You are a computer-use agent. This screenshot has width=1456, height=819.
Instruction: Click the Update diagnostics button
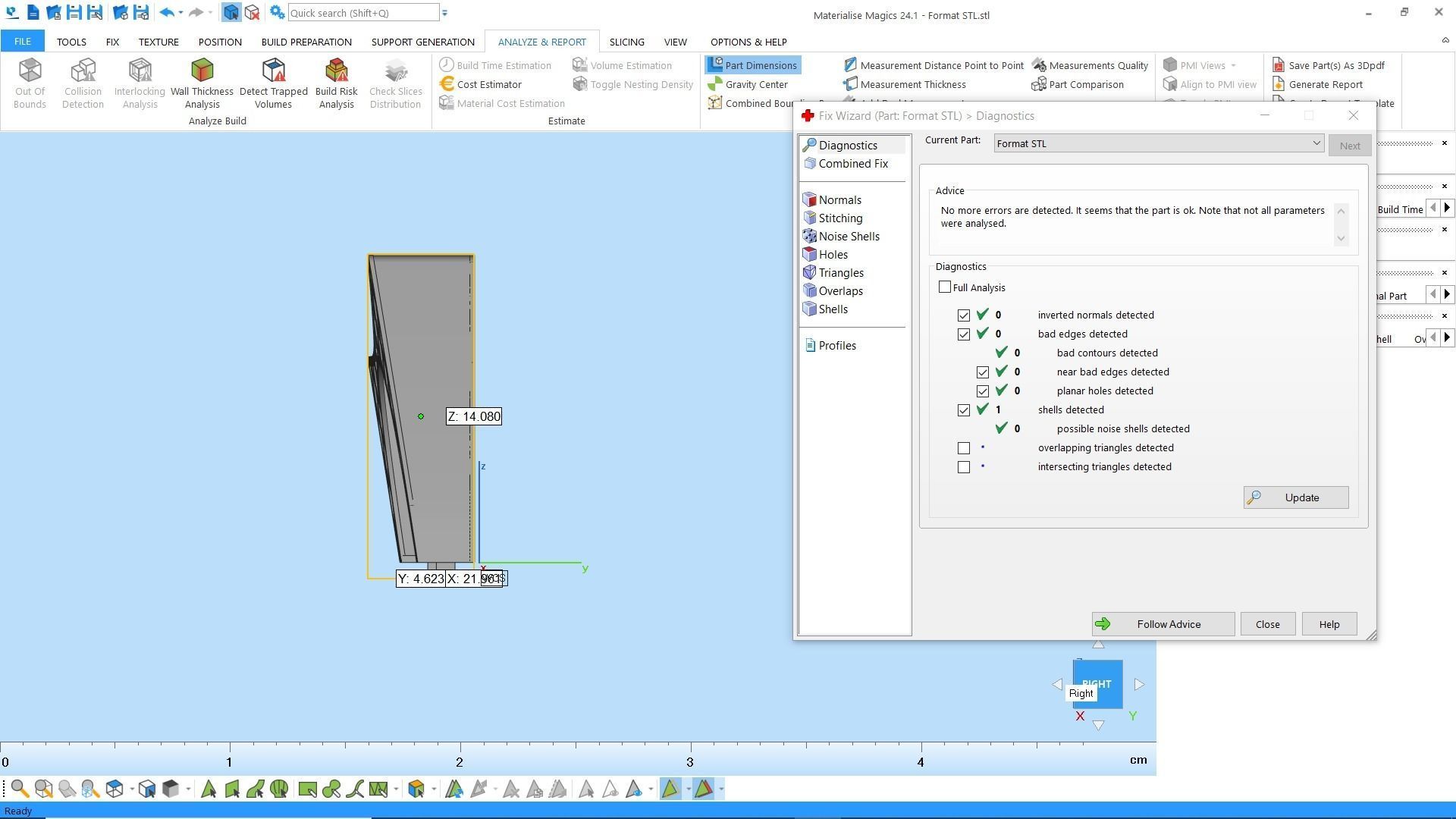tap(1295, 497)
